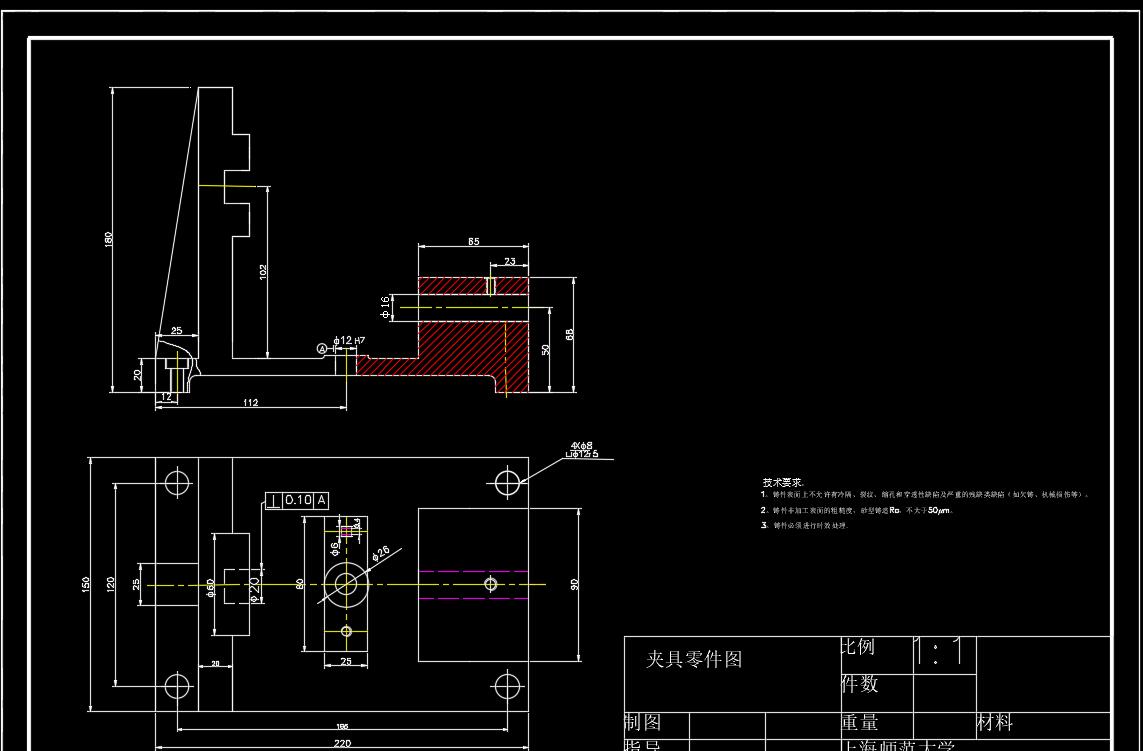This screenshot has width=1143, height=751.
Task: Select the perpendicularity tolerance frame 0.10 A
Action: (x=297, y=501)
